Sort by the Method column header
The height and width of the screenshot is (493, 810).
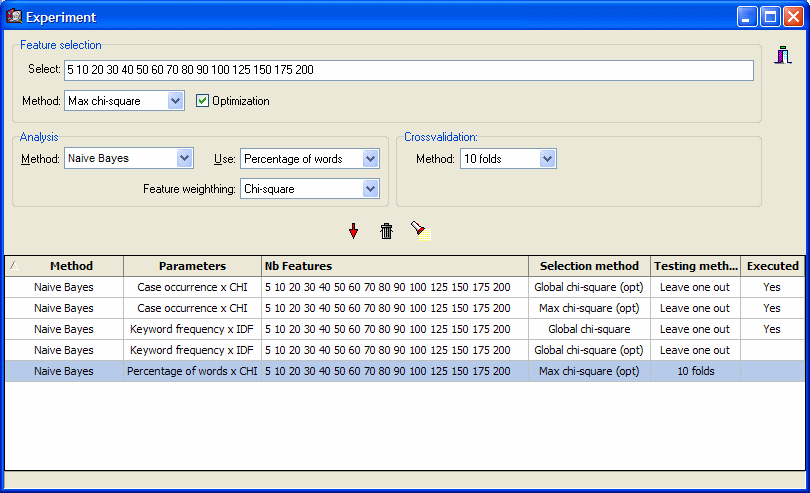click(x=71, y=266)
